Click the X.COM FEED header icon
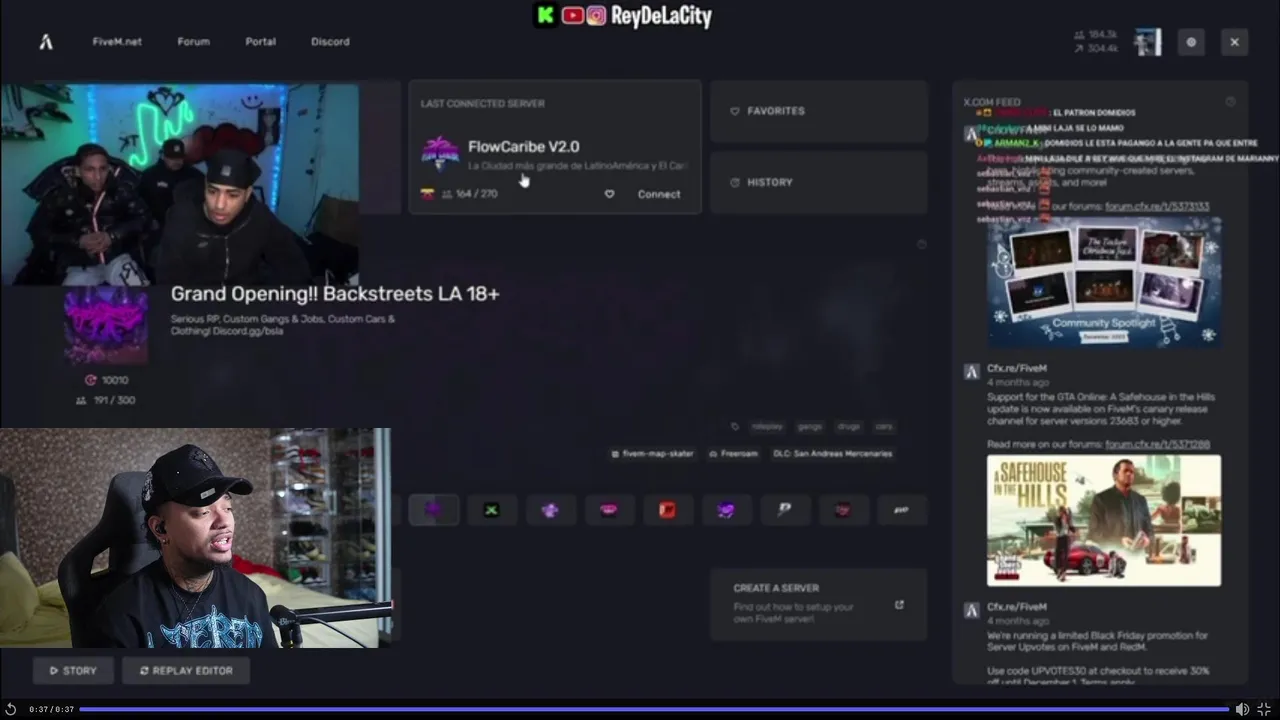1280x720 pixels. tap(1230, 102)
